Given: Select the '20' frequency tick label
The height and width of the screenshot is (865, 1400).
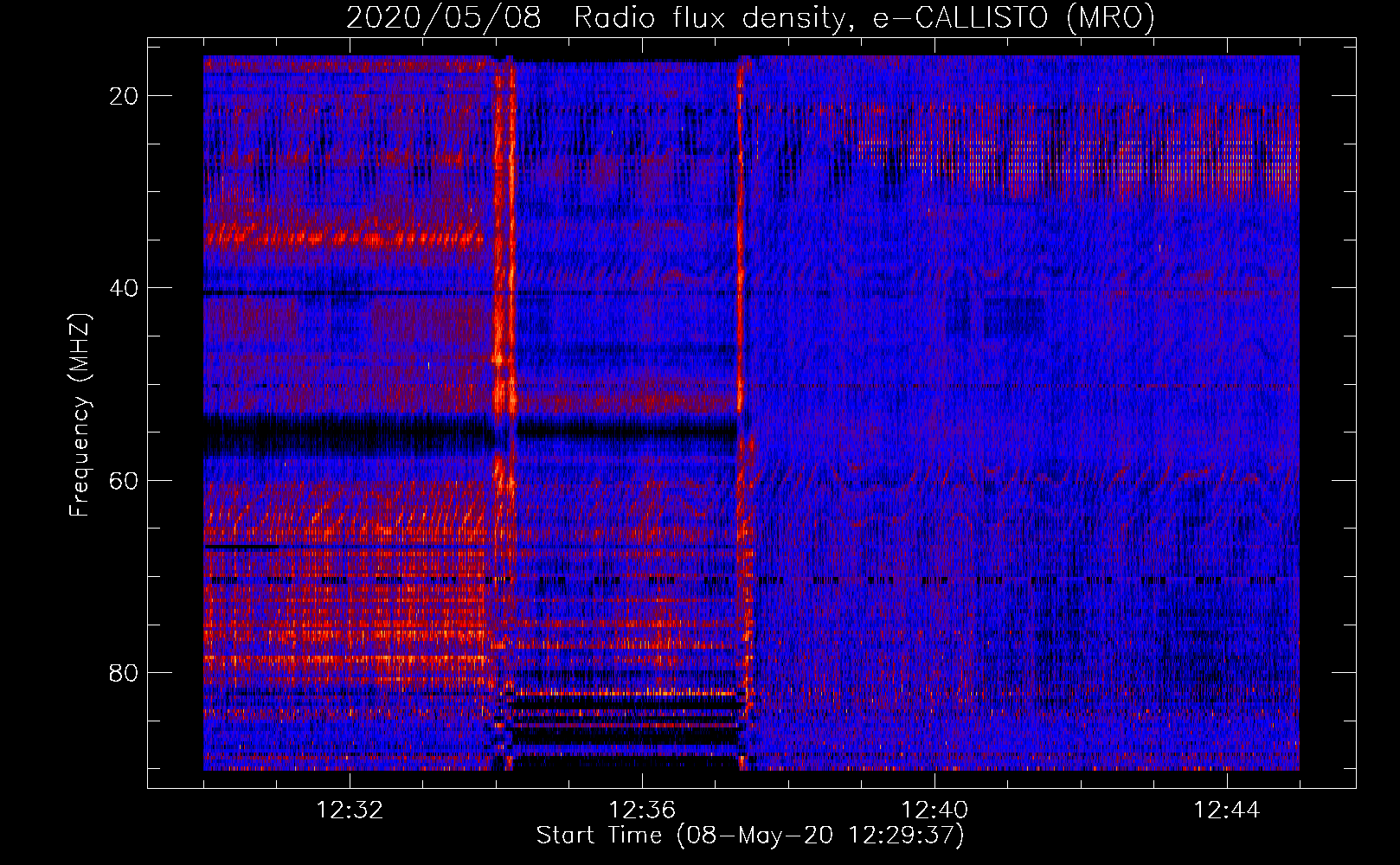Looking at the screenshot, I should (125, 96).
